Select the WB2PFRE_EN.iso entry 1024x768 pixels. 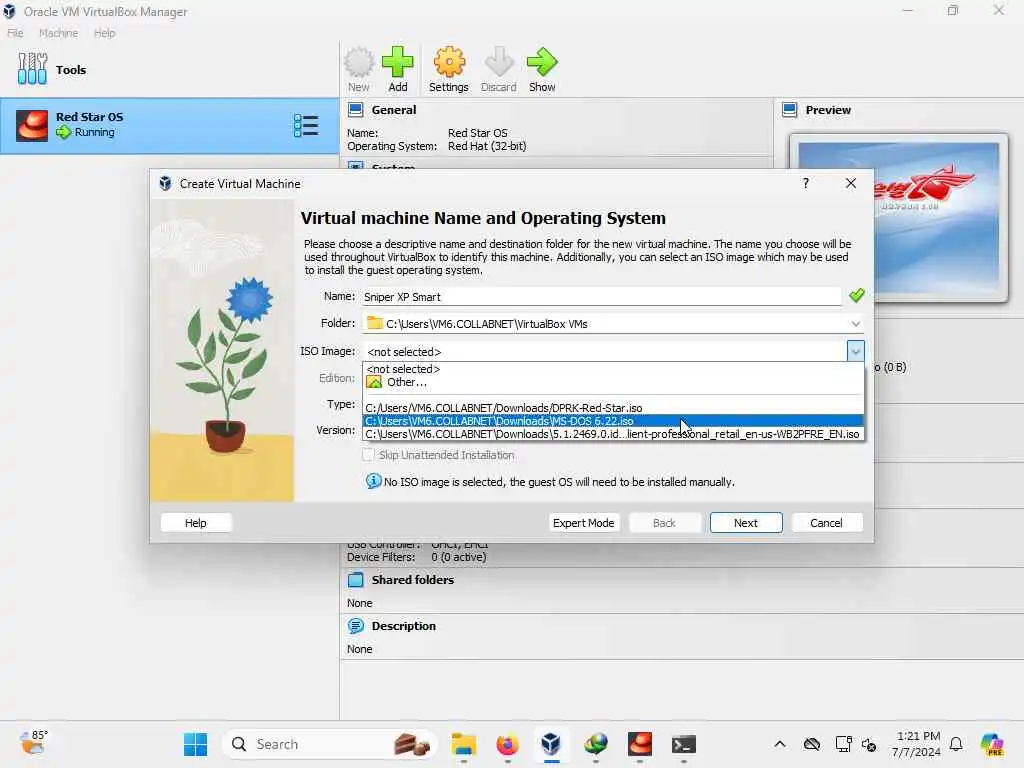click(613, 434)
